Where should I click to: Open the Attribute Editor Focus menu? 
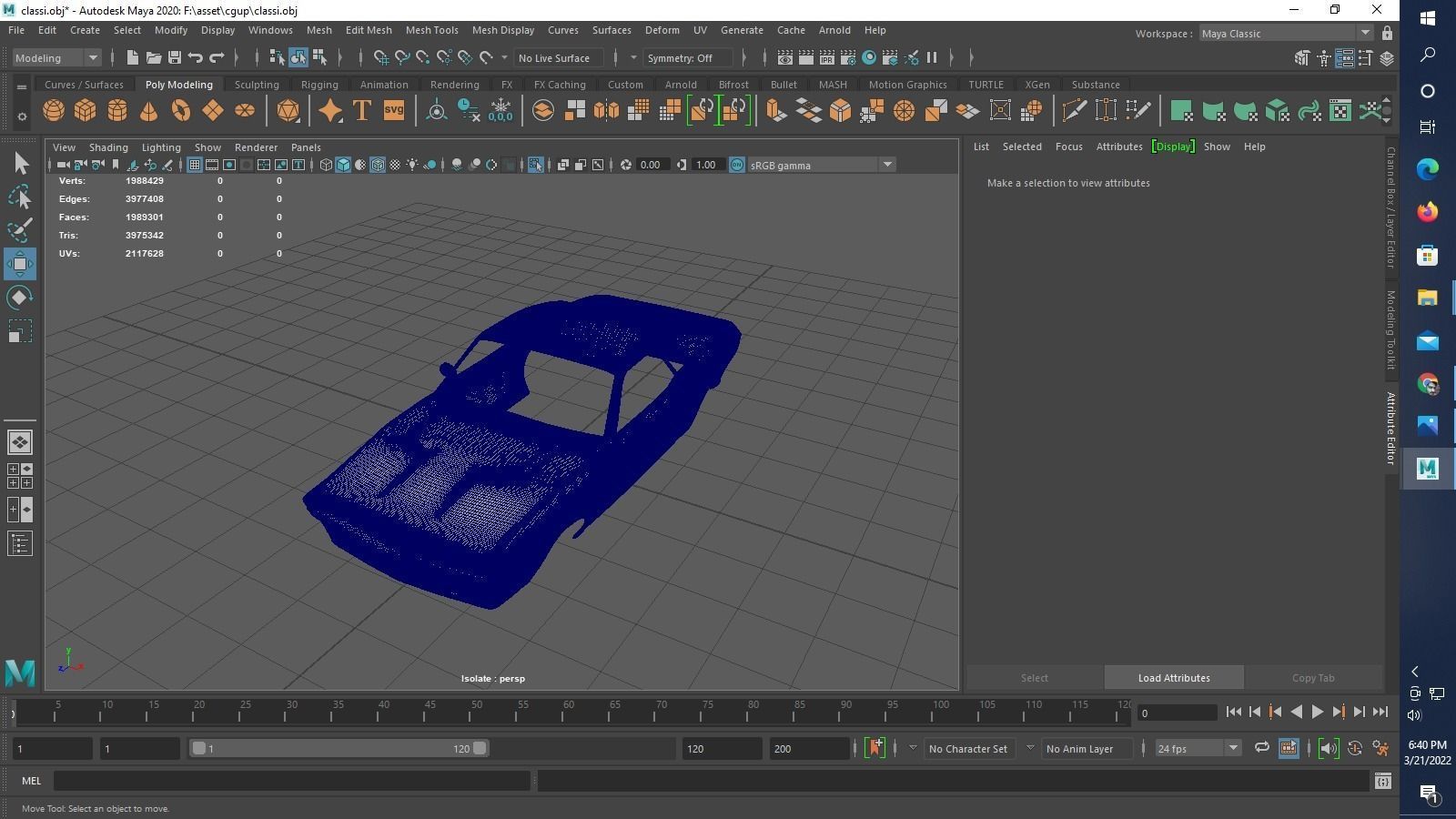(1069, 147)
